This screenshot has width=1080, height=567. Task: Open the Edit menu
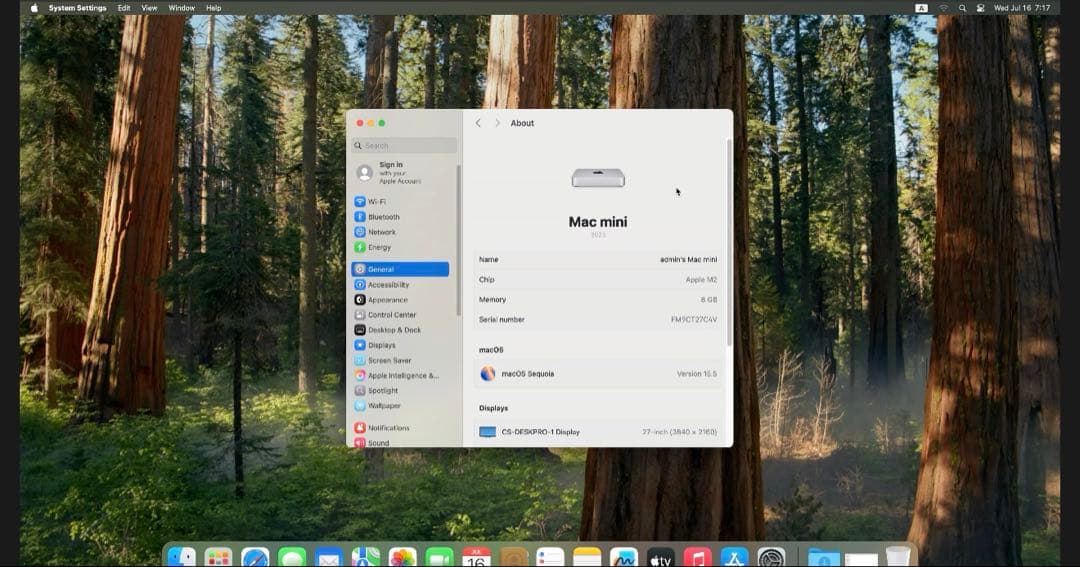click(x=124, y=8)
